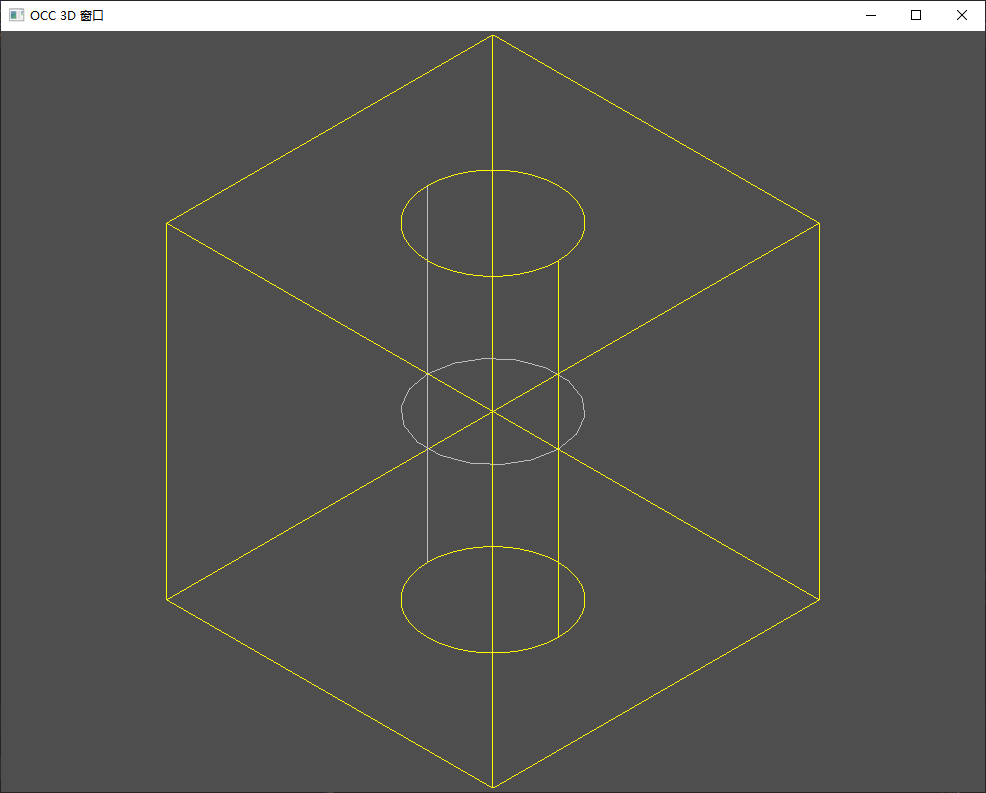Click the 'OCC 3D 窗口' title text
986x793 pixels.
[67, 16]
